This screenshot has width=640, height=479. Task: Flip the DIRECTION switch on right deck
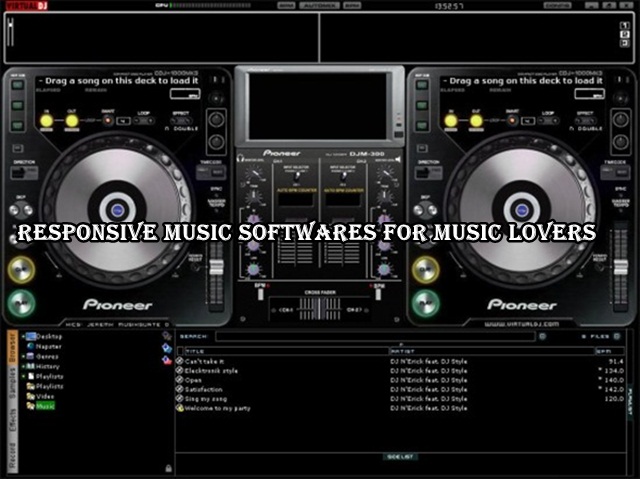tap(429, 173)
